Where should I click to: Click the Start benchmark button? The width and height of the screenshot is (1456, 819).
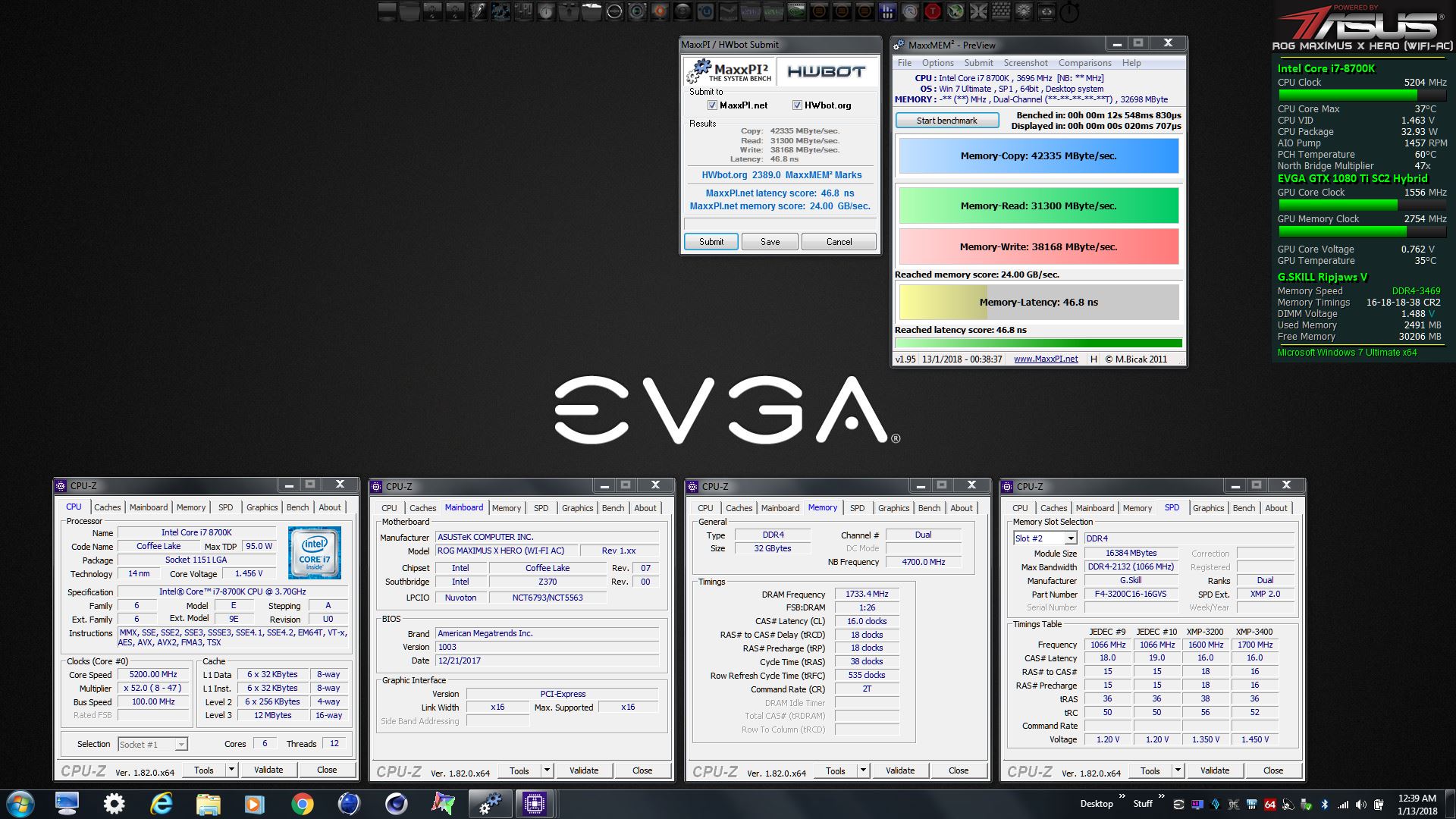pos(946,121)
